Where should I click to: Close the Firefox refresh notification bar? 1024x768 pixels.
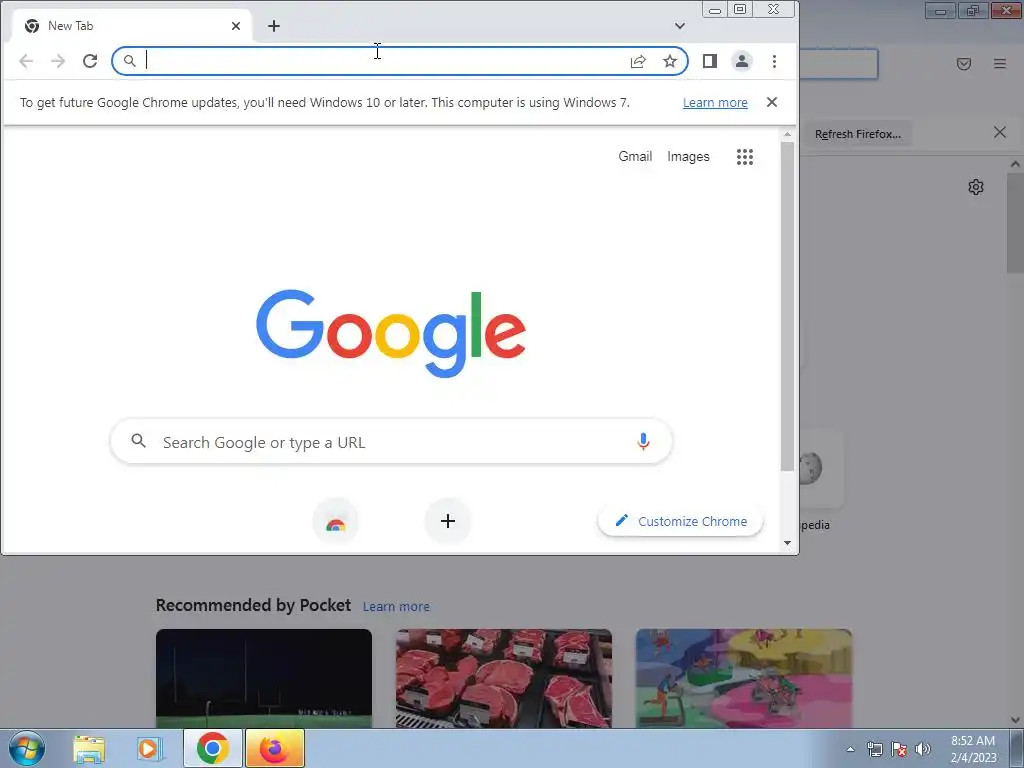pos(1000,133)
